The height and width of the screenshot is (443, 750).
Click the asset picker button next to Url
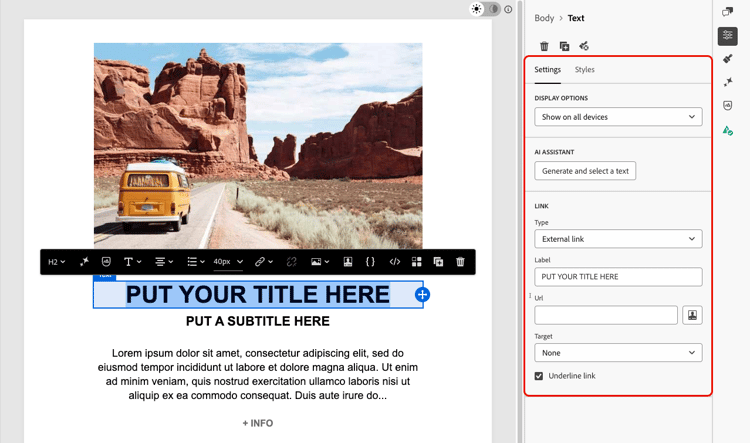(x=692, y=315)
